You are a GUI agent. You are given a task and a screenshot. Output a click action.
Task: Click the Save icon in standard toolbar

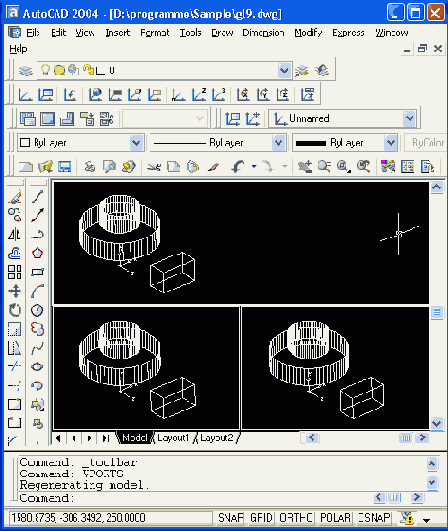[65, 167]
